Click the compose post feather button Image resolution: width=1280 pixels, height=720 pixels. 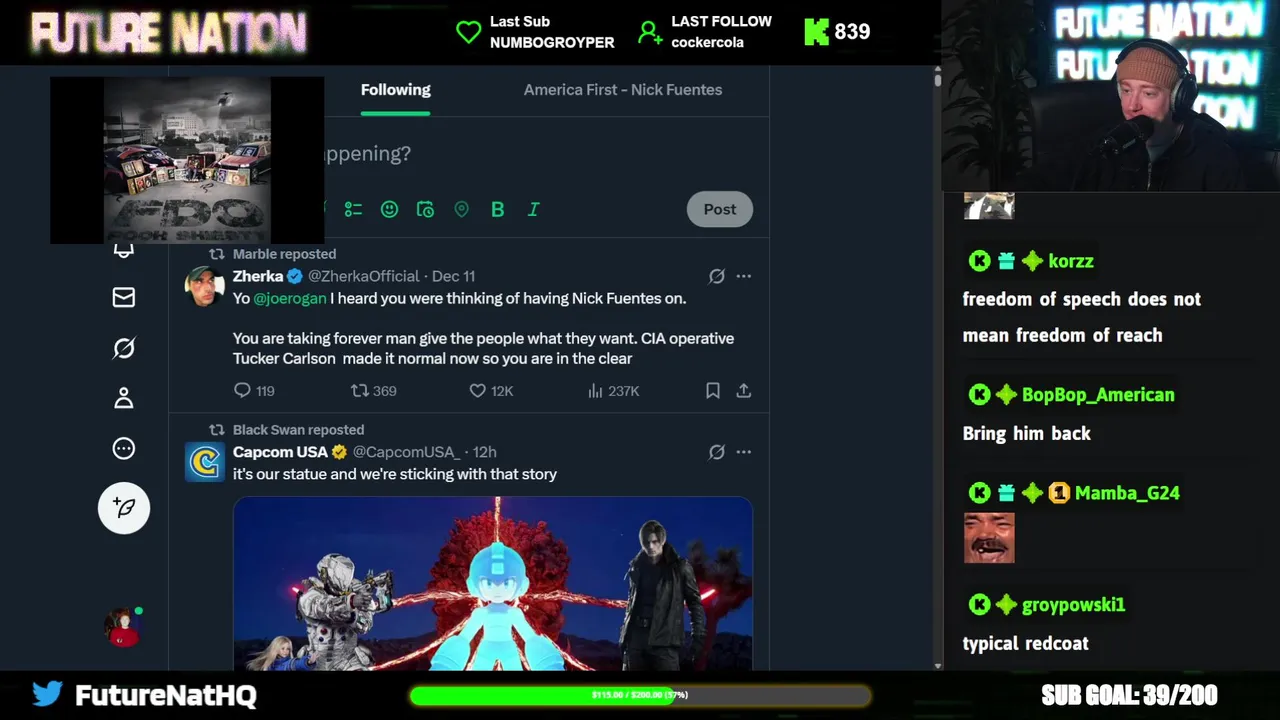click(x=124, y=507)
